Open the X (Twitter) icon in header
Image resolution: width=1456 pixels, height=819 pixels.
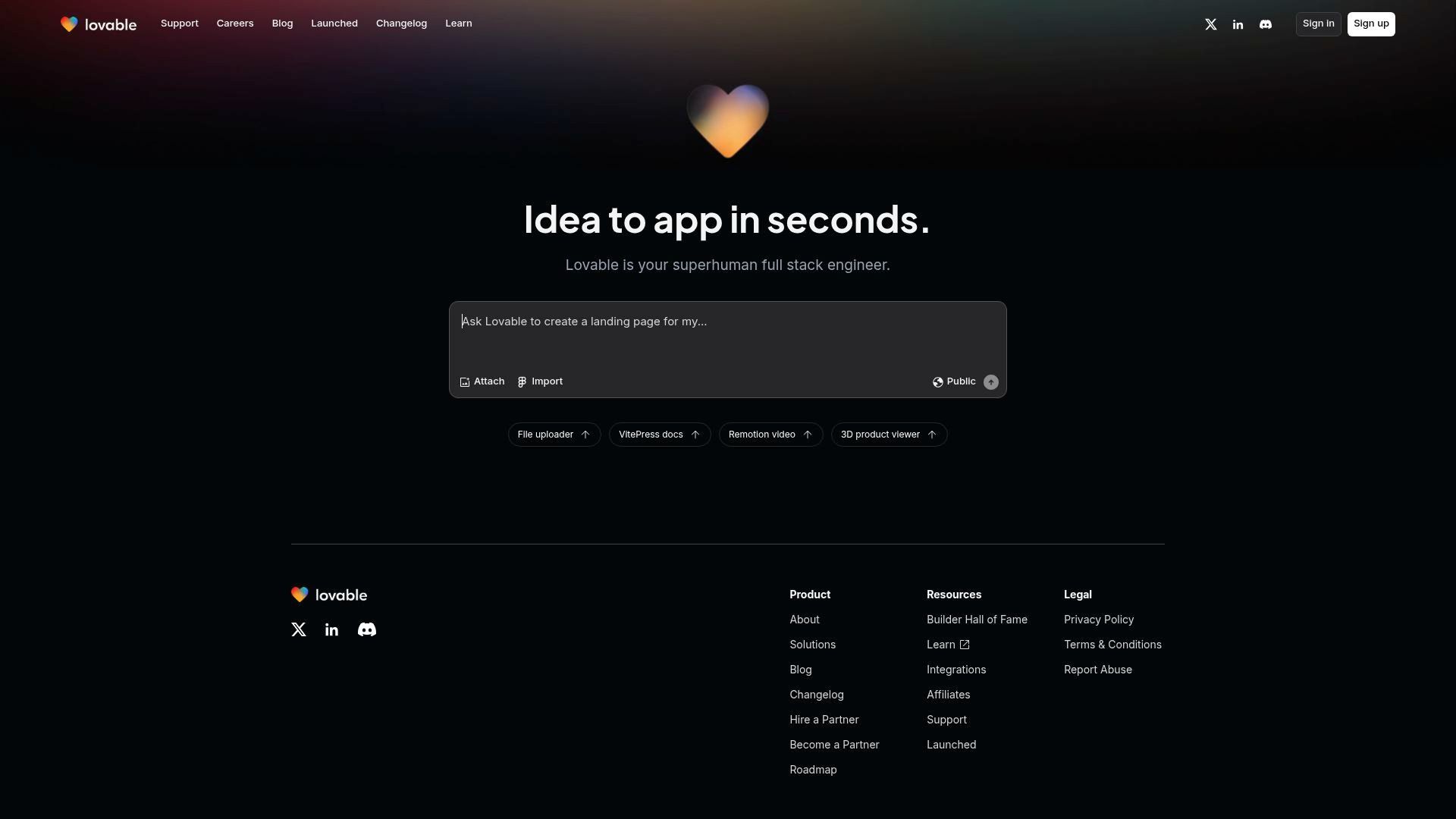(x=1211, y=24)
